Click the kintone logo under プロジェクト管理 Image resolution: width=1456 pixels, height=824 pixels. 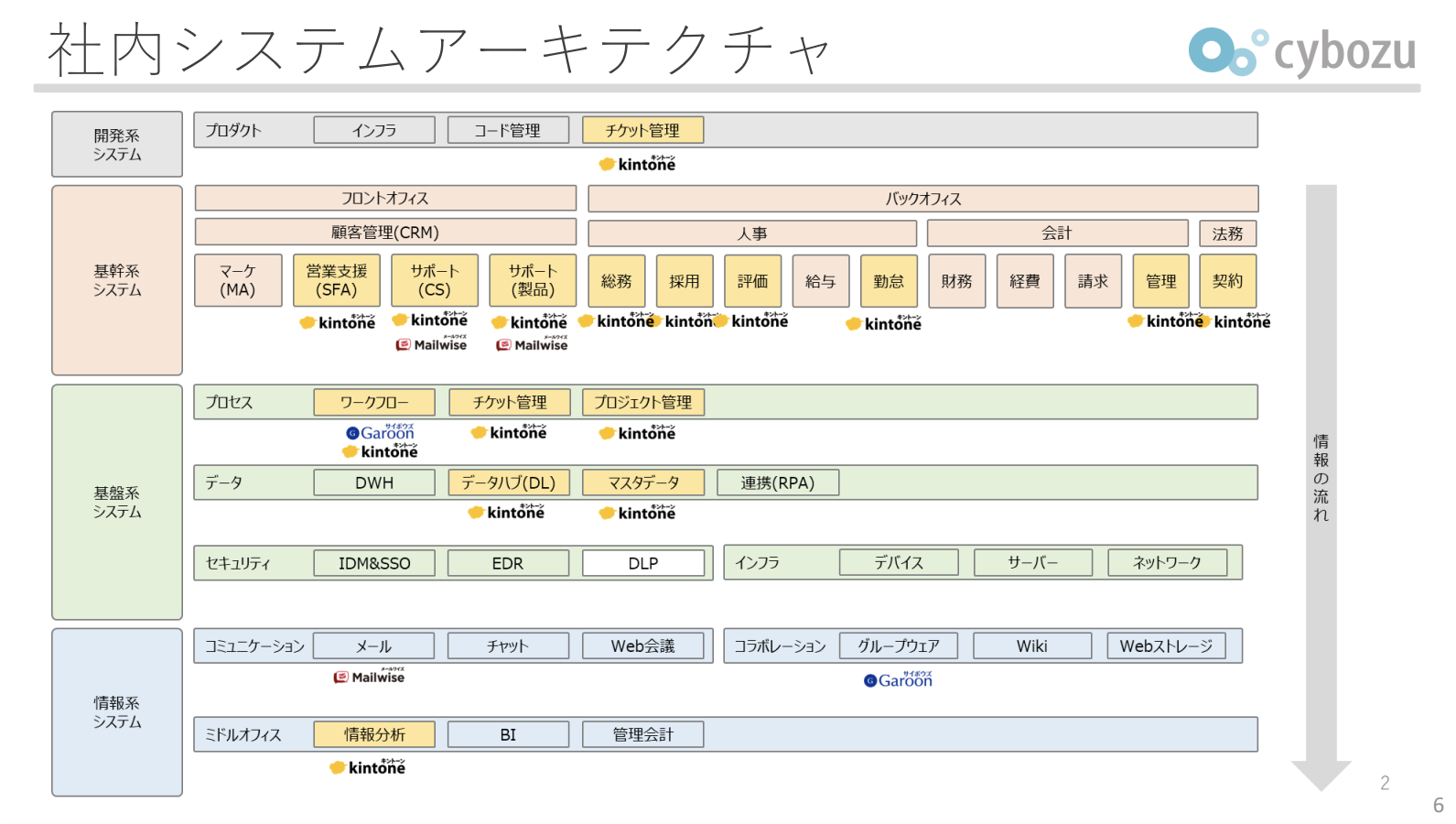638,433
